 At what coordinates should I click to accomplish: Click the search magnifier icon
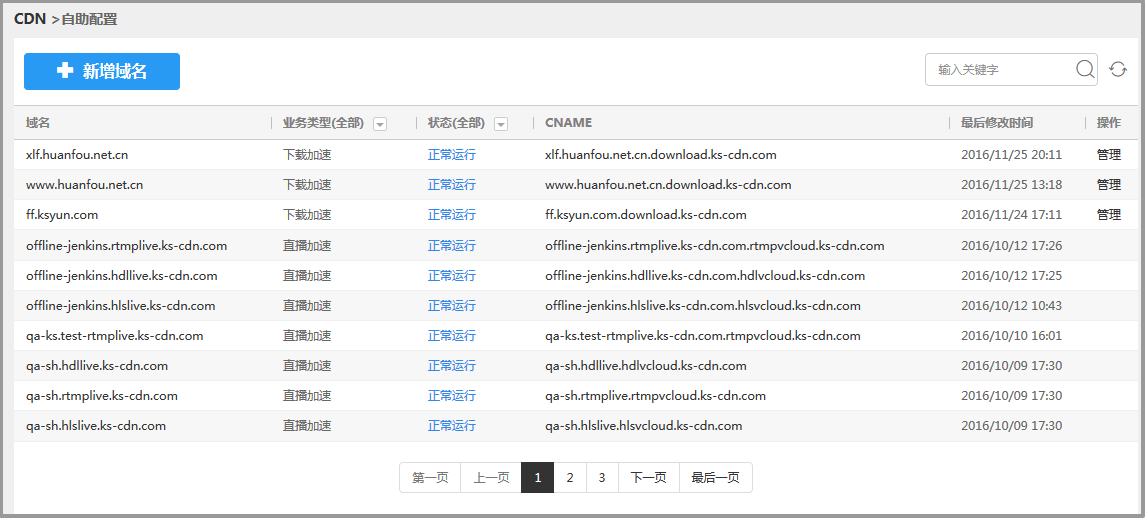(x=1085, y=69)
